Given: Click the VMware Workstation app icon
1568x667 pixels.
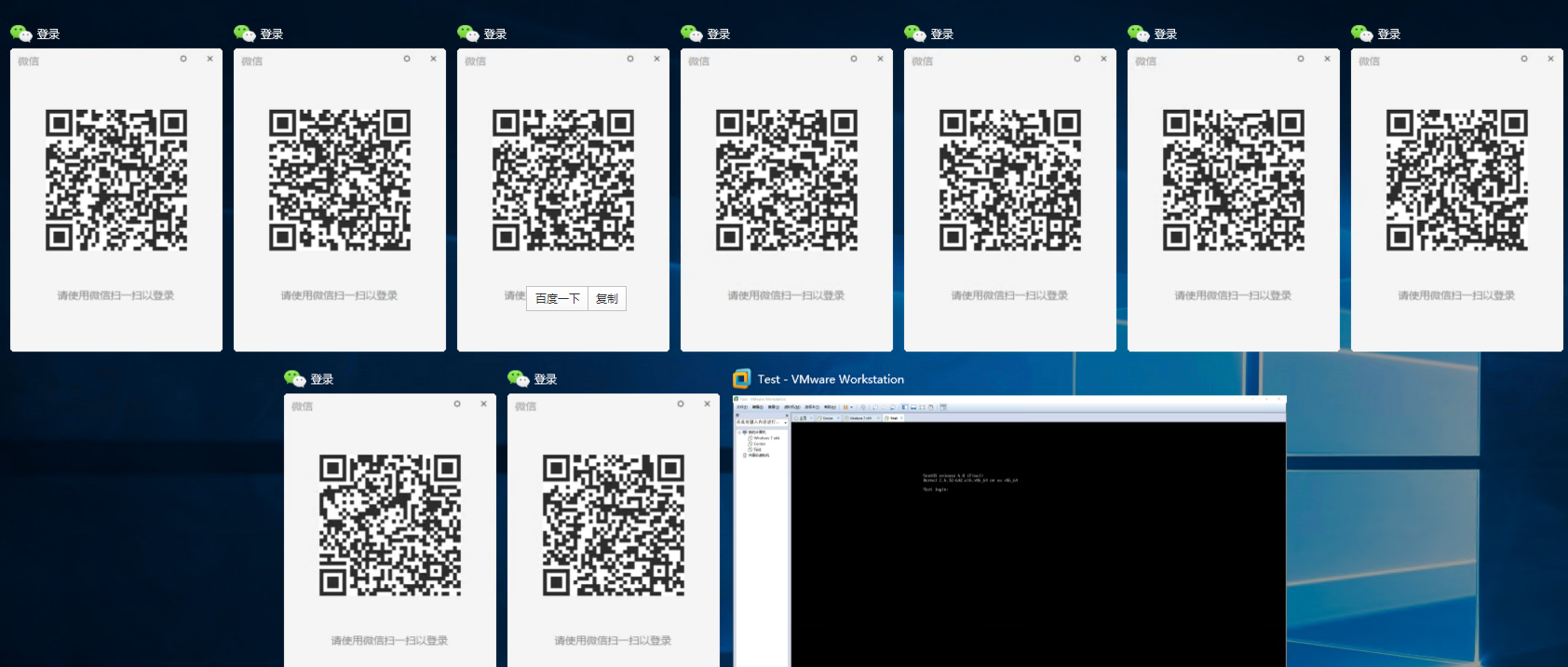Looking at the screenshot, I should tap(741, 379).
